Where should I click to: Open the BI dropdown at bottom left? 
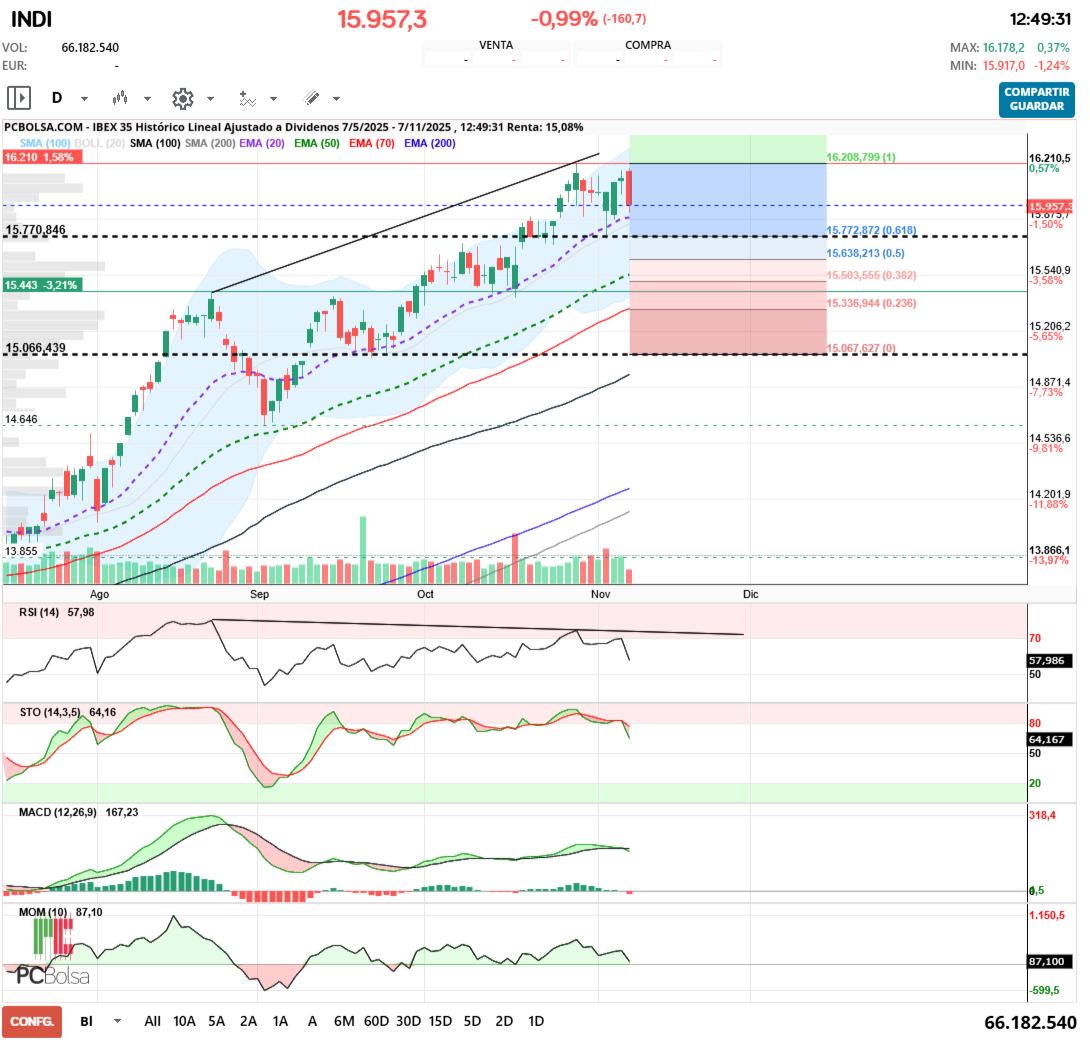click(x=98, y=1022)
